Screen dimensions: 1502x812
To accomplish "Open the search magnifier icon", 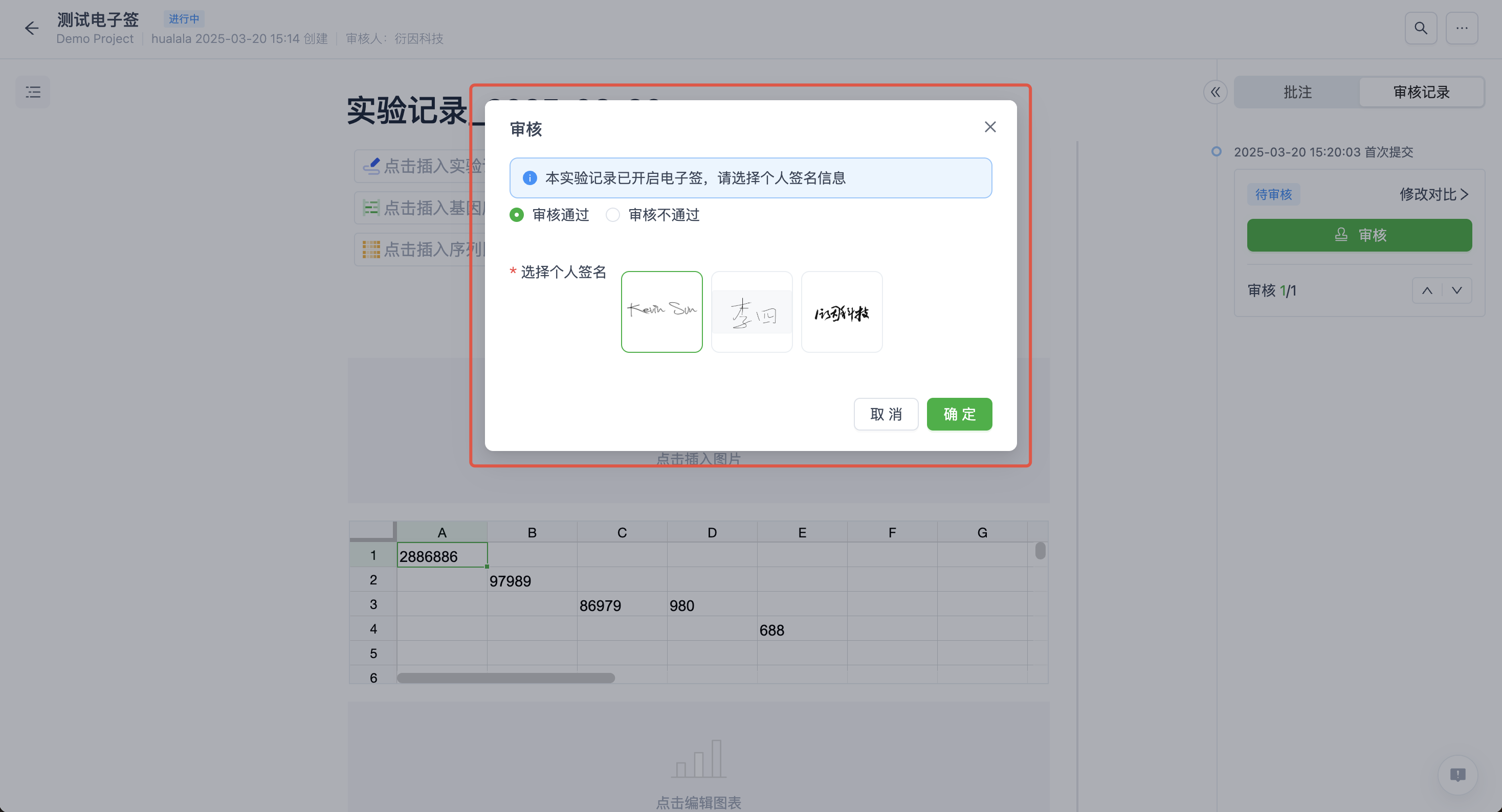I will pos(1420,28).
